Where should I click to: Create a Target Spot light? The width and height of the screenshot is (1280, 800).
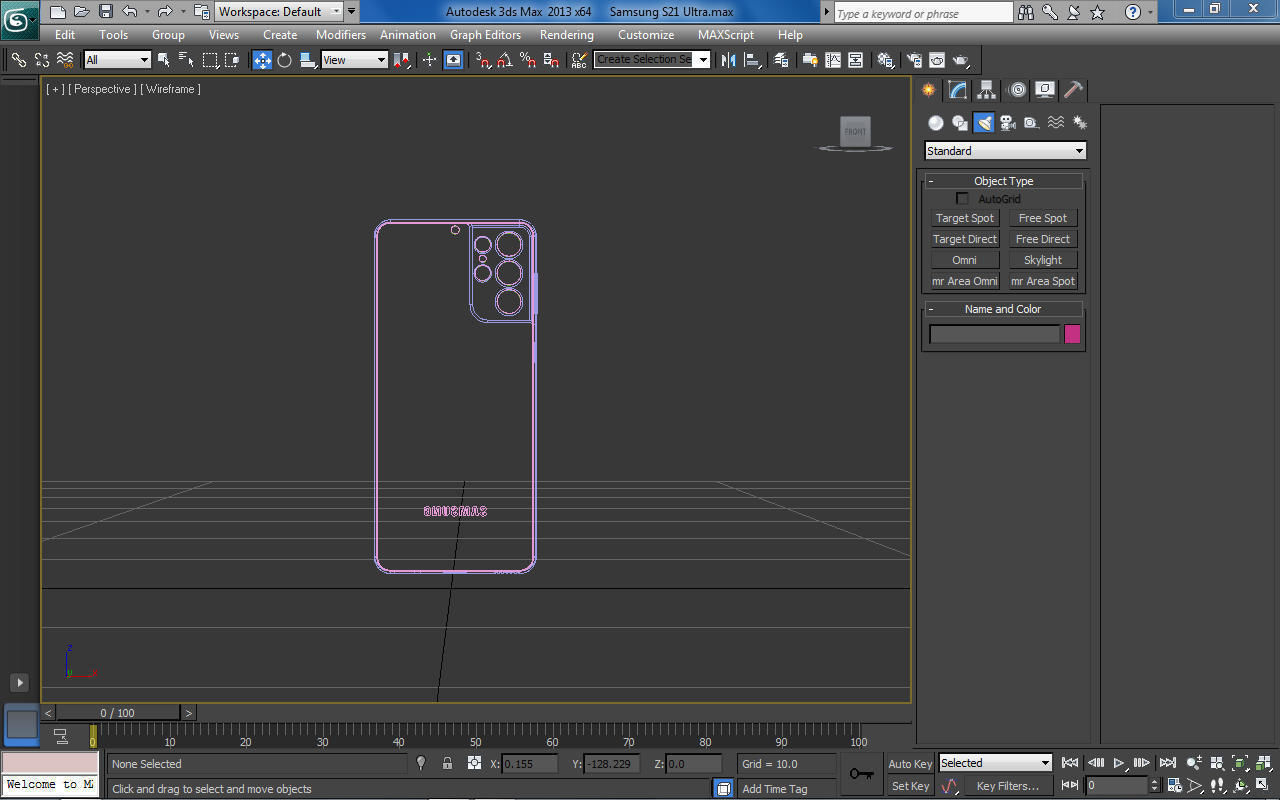(x=965, y=218)
